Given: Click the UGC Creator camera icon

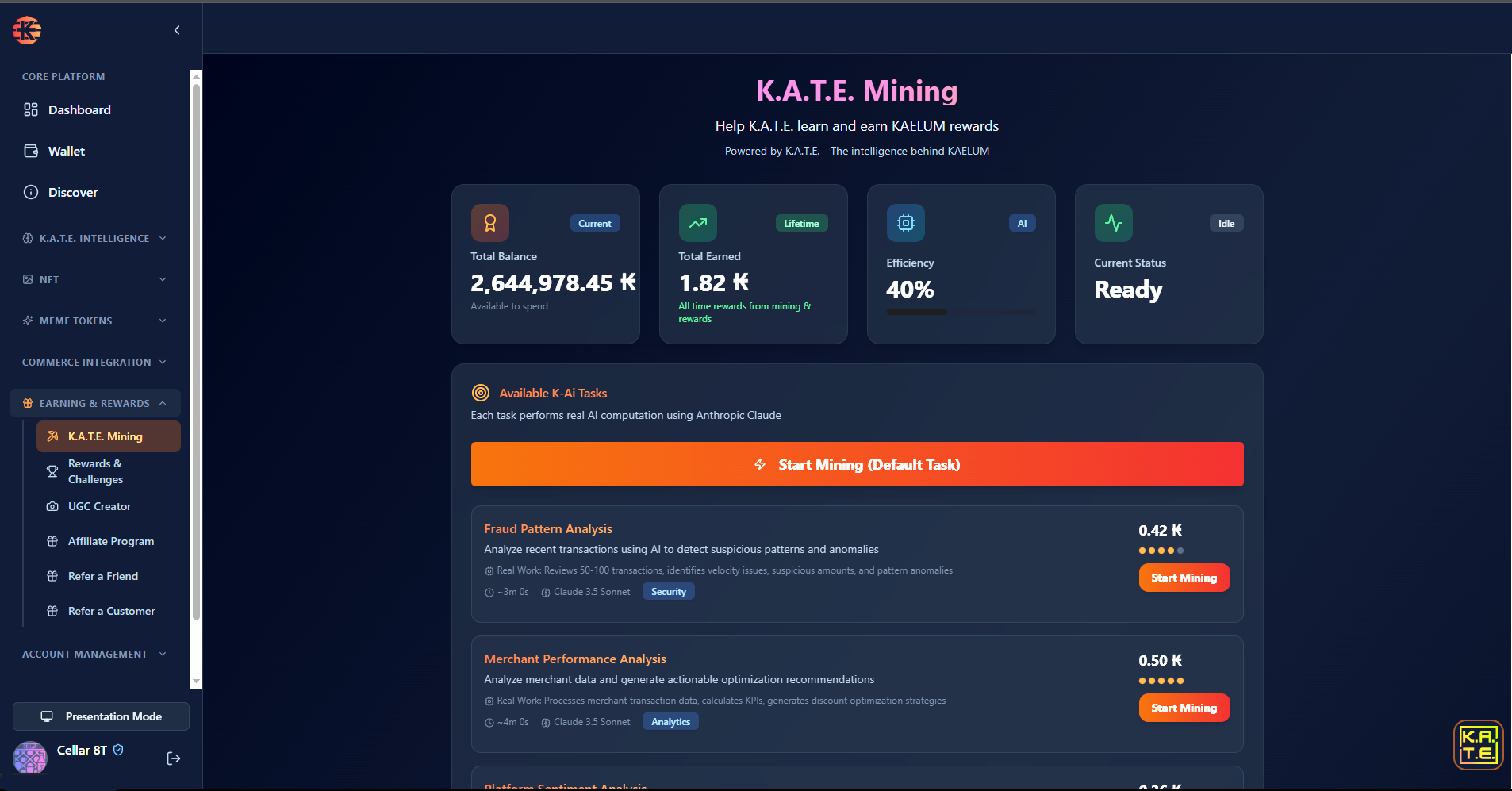Looking at the screenshot, I should point(52,506).
